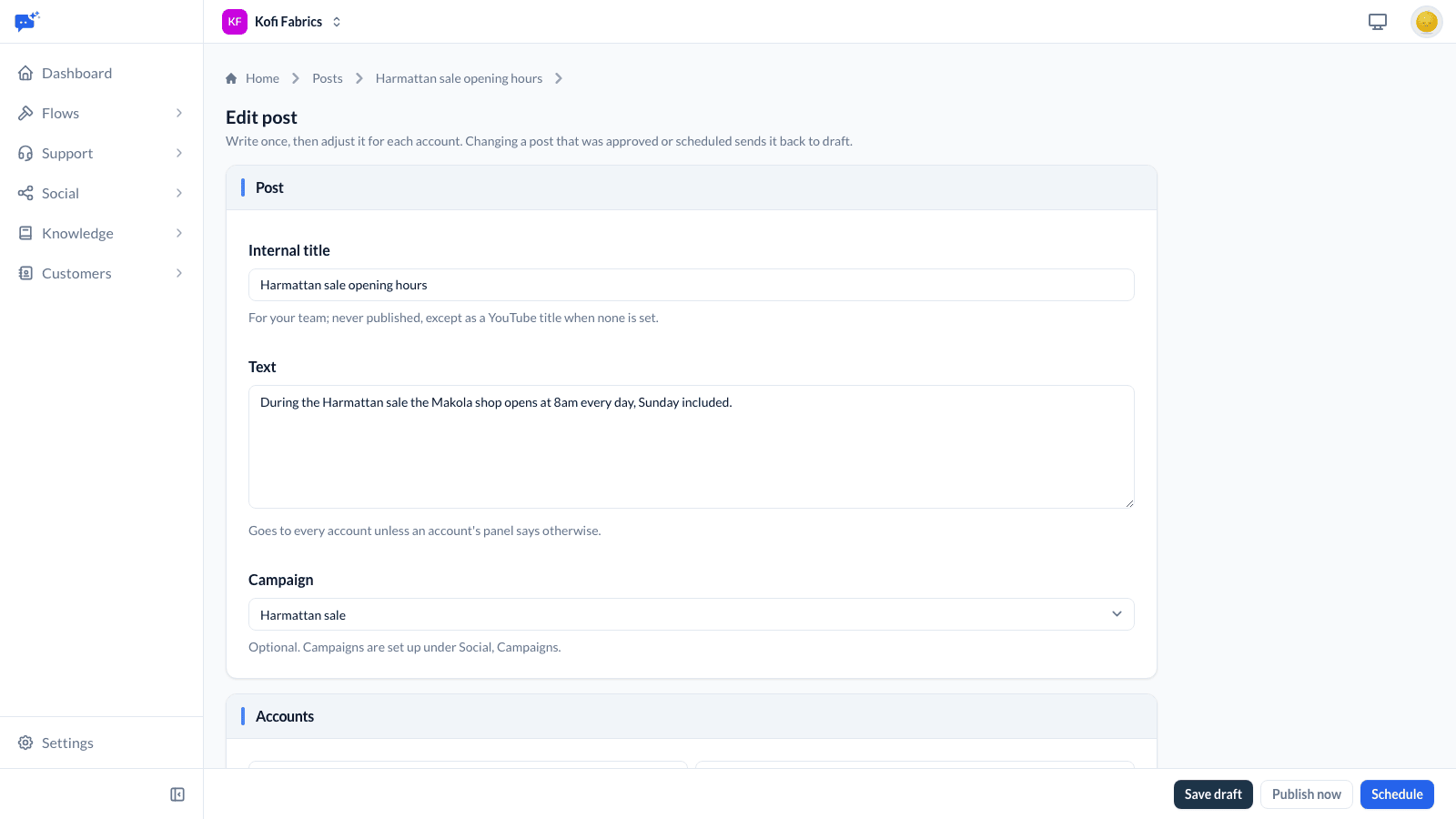The width and height of the screenshot is (1456, 819).
Task: Expand the Flows menu chevron
Action: click(x=179, y=113)
